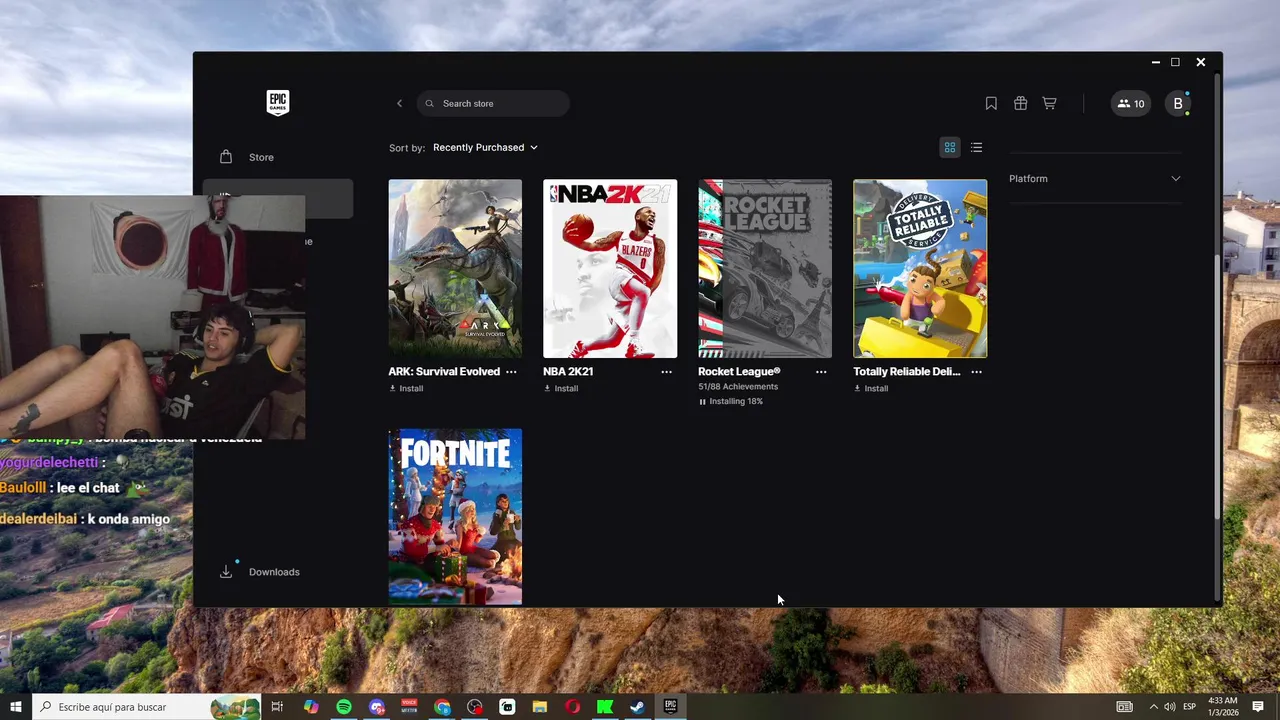Click the Rocket League® title text
The height and width of the screenshot is (720, 1280).
(x=739, y=371)
